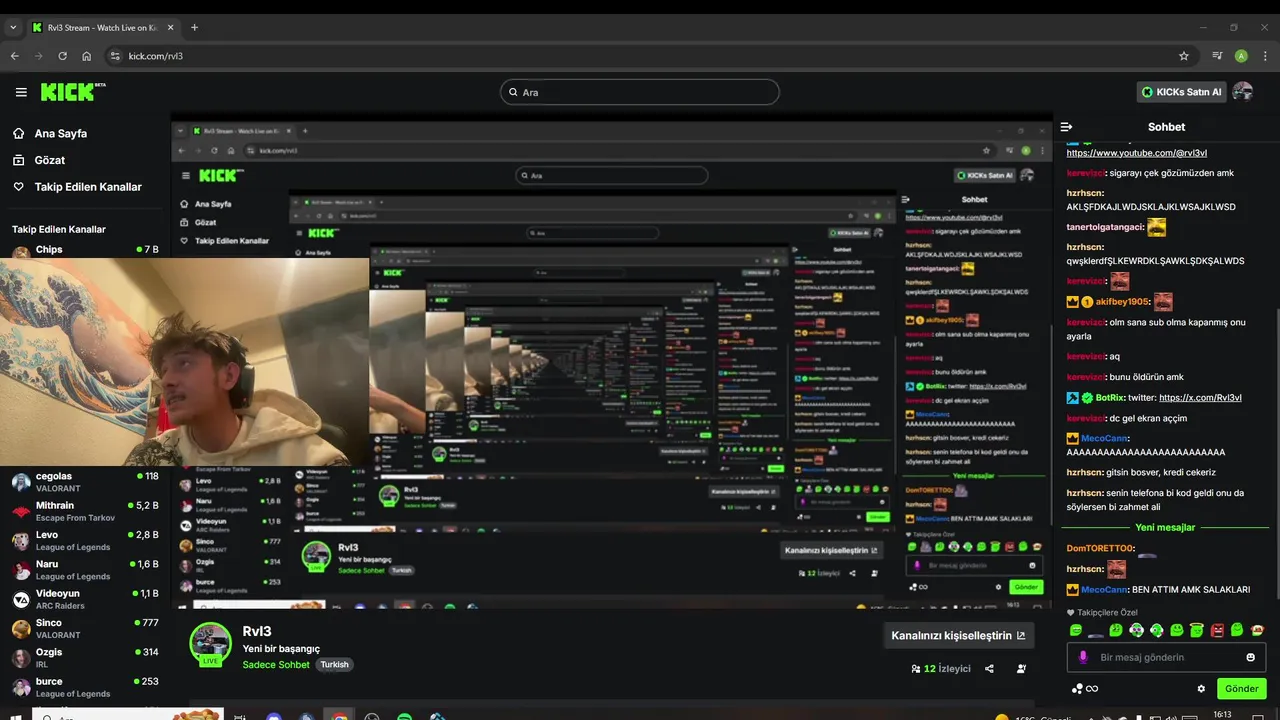
Task: Open the Naru channel
Action: 86,570
